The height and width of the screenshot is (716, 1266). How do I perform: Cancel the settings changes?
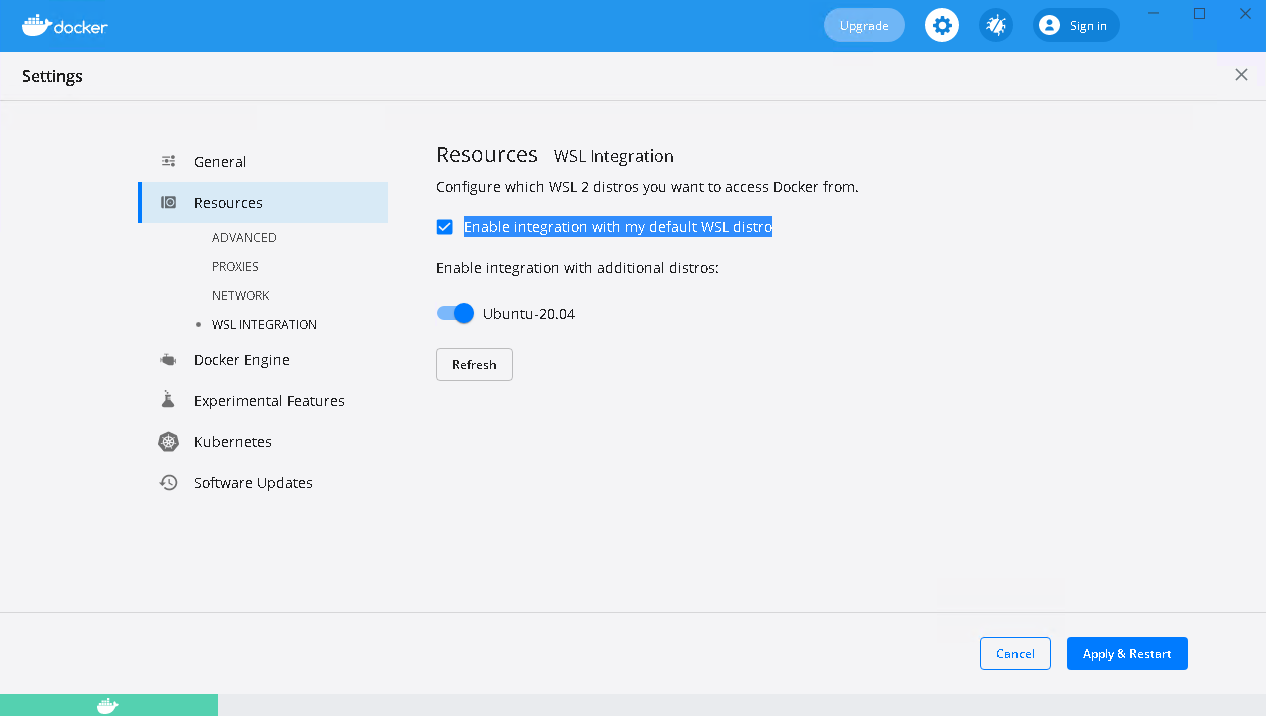pyautogui.click(x=1015, y=654)
